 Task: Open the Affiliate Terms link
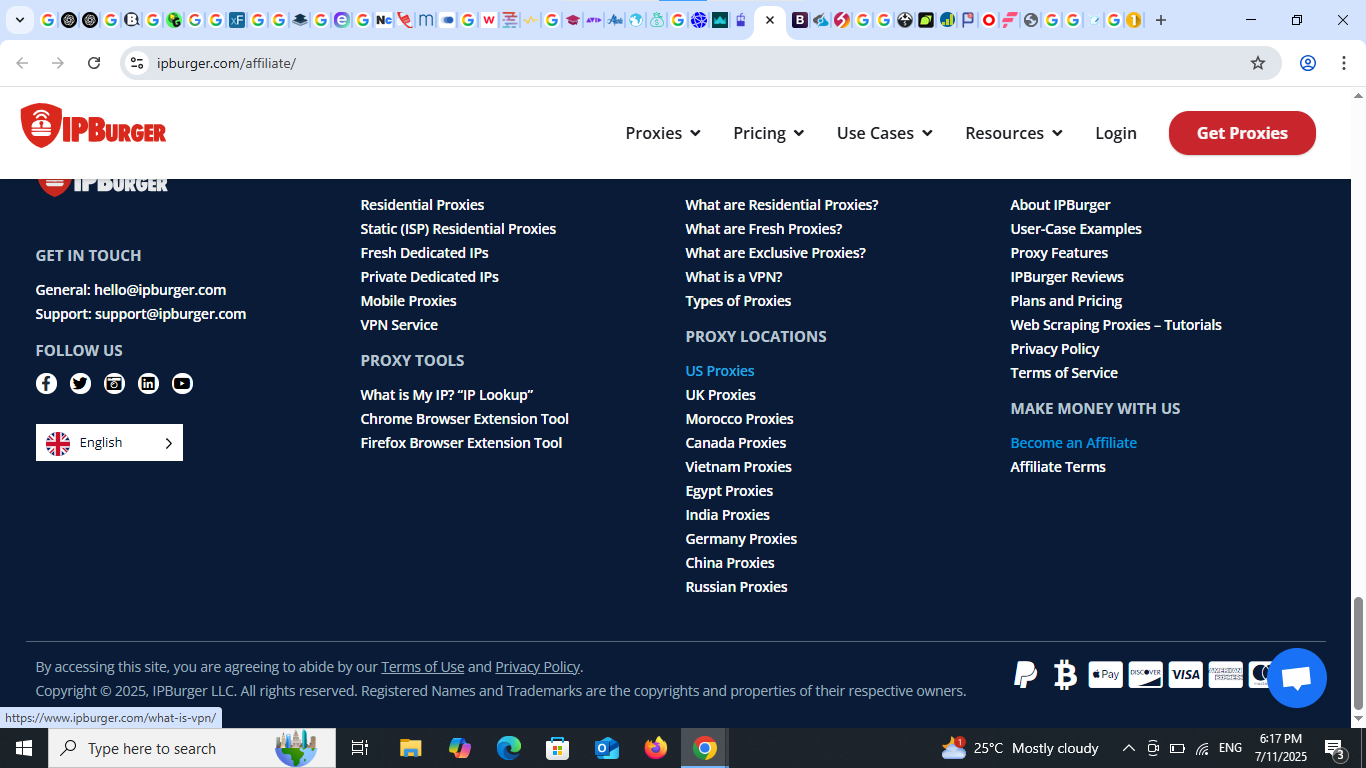tap(1058, 467)
